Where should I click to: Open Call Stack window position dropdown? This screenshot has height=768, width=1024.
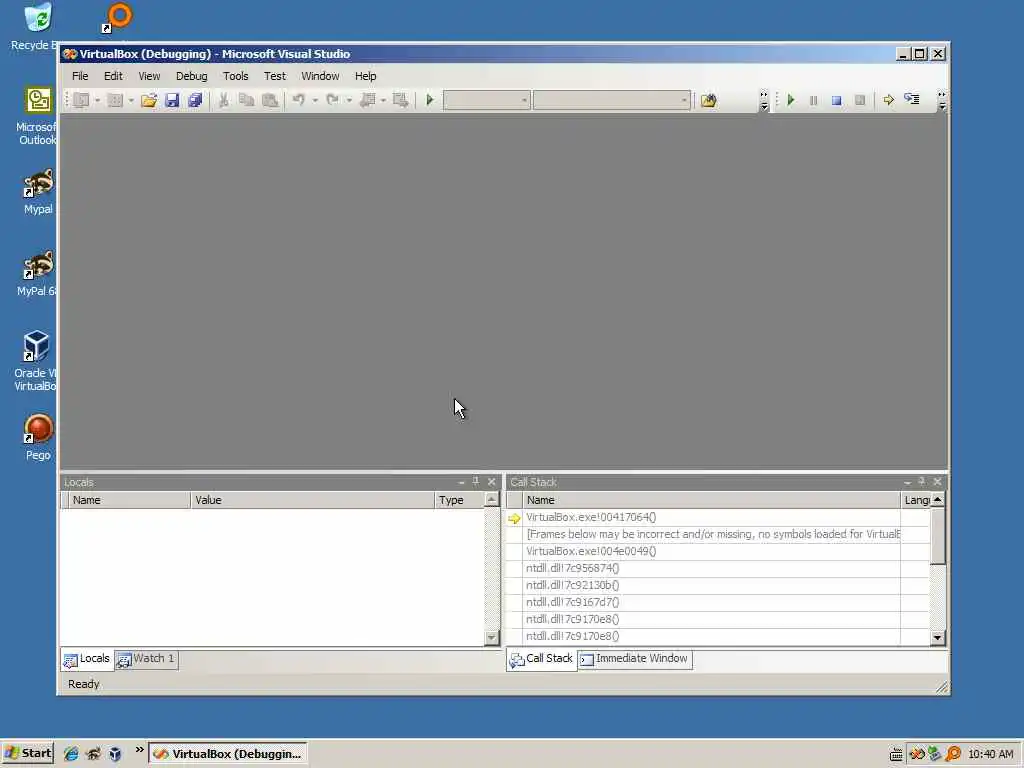click(x=907, y=482)
